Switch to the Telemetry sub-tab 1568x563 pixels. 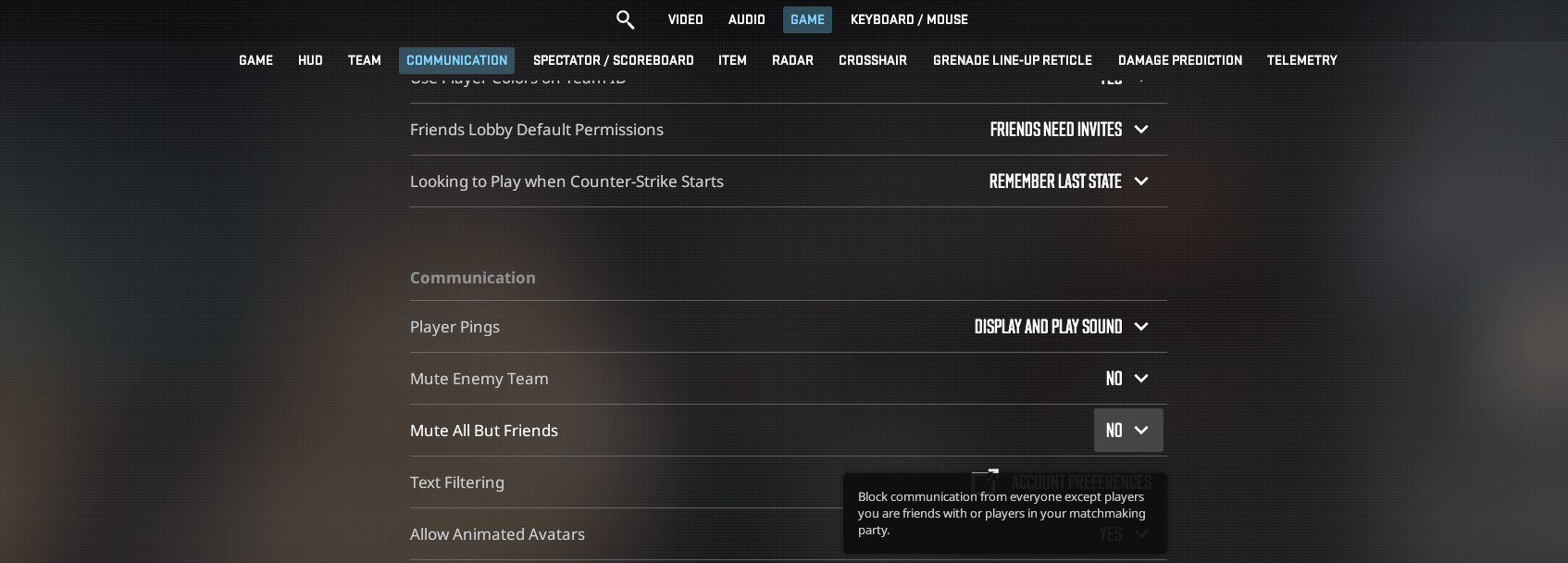coord(1301,60)
